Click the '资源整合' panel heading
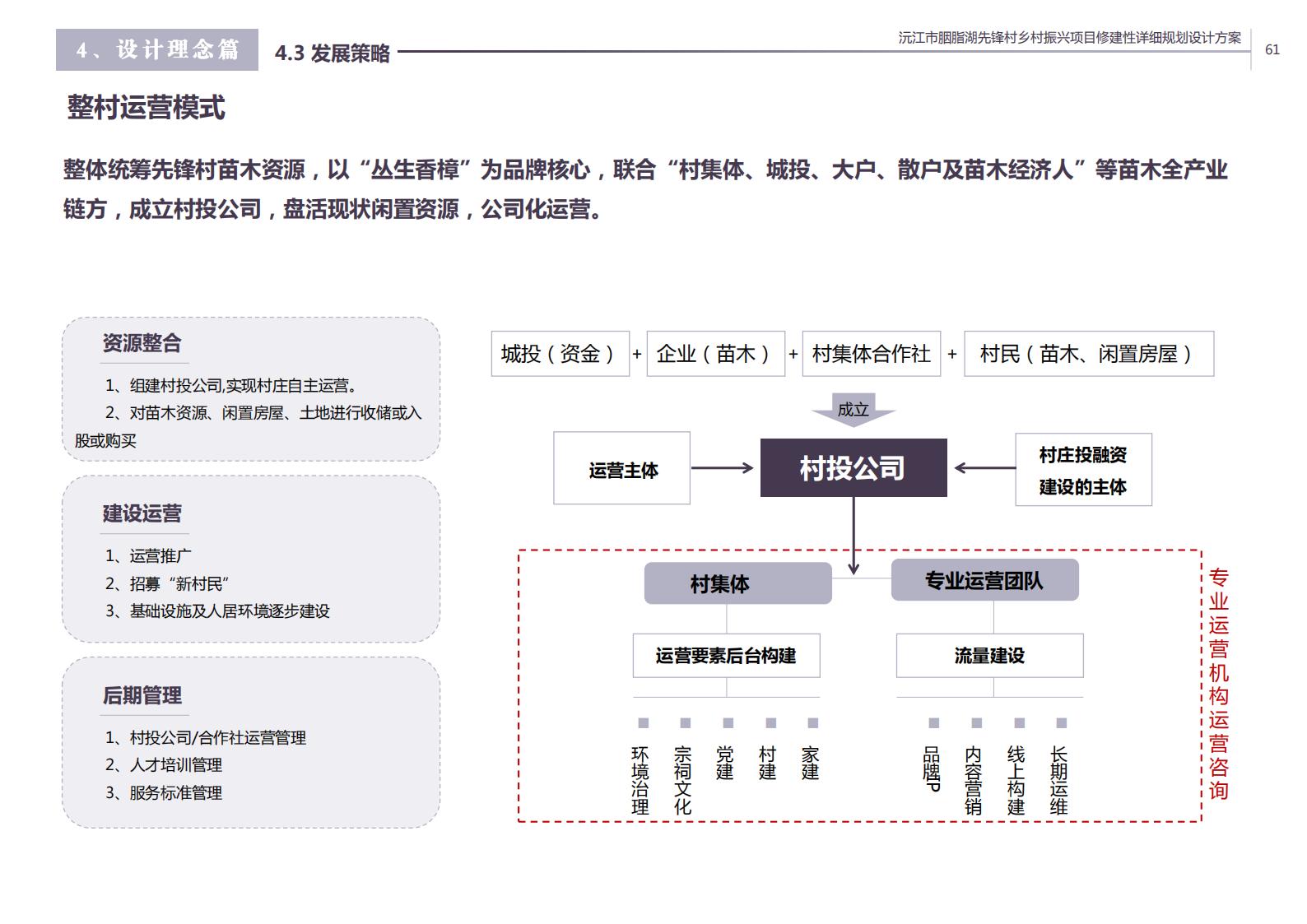 142,343
